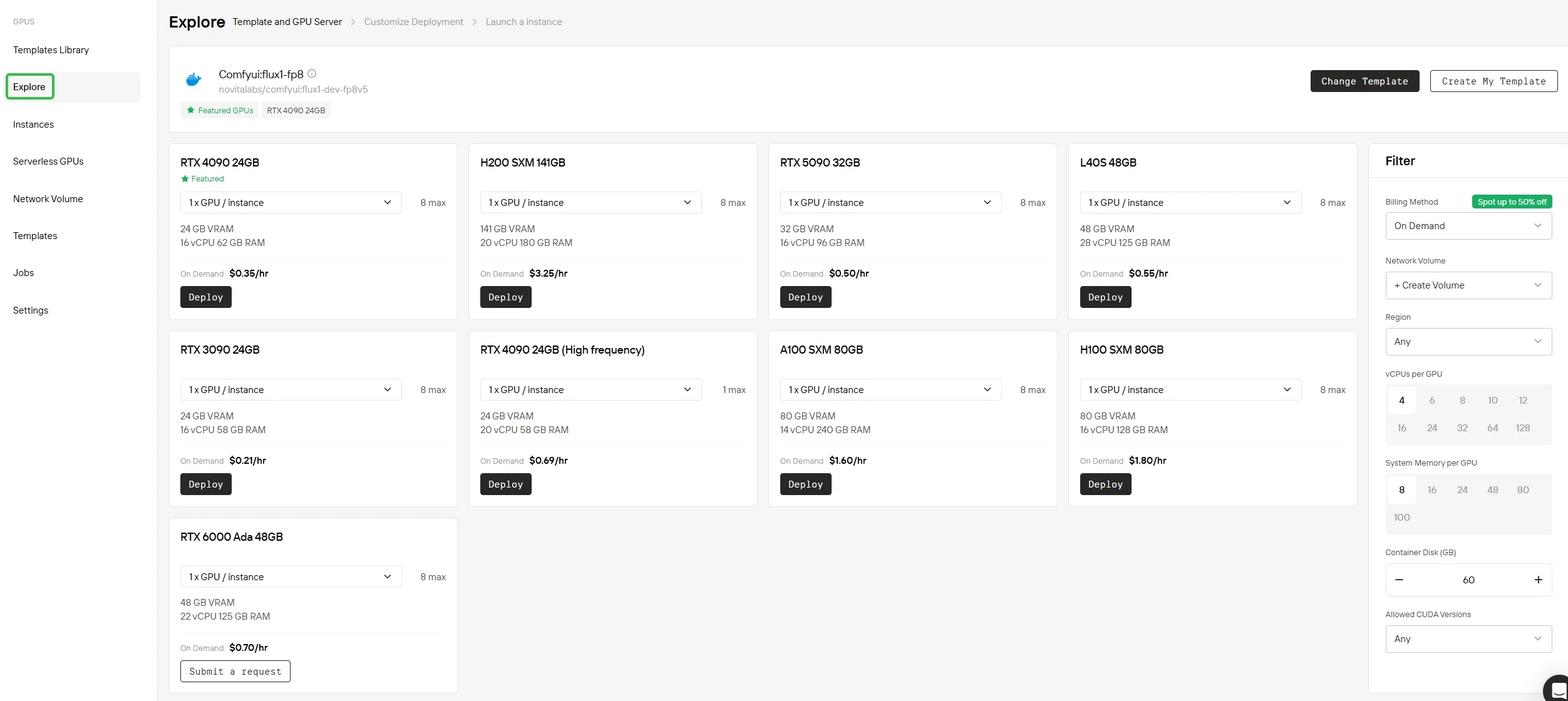
Task: Click the info icon next to Comfyui:flux1-fp8
Action: 312,74
